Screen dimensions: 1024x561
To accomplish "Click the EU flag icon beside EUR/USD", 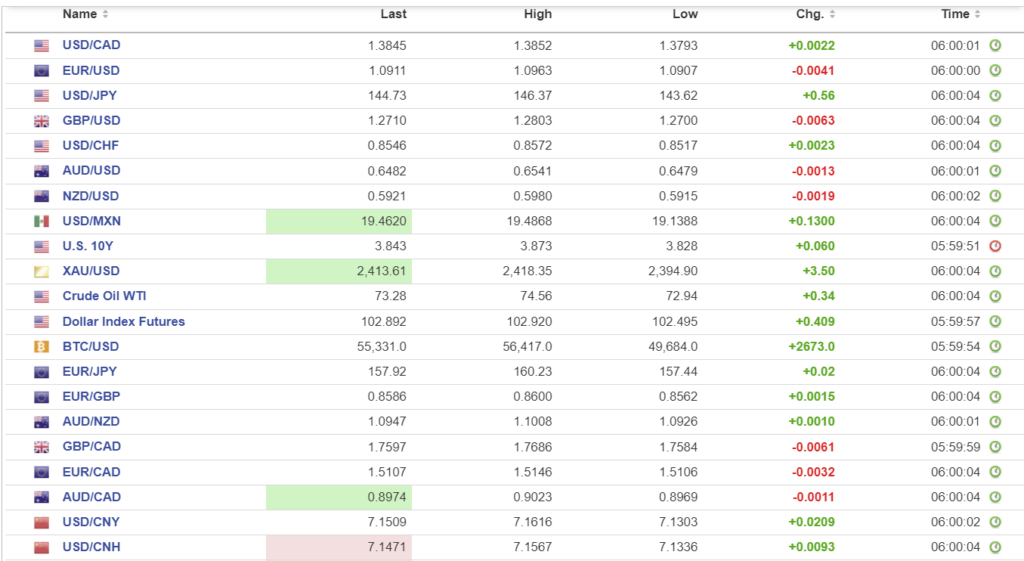I will pos(41,71).
